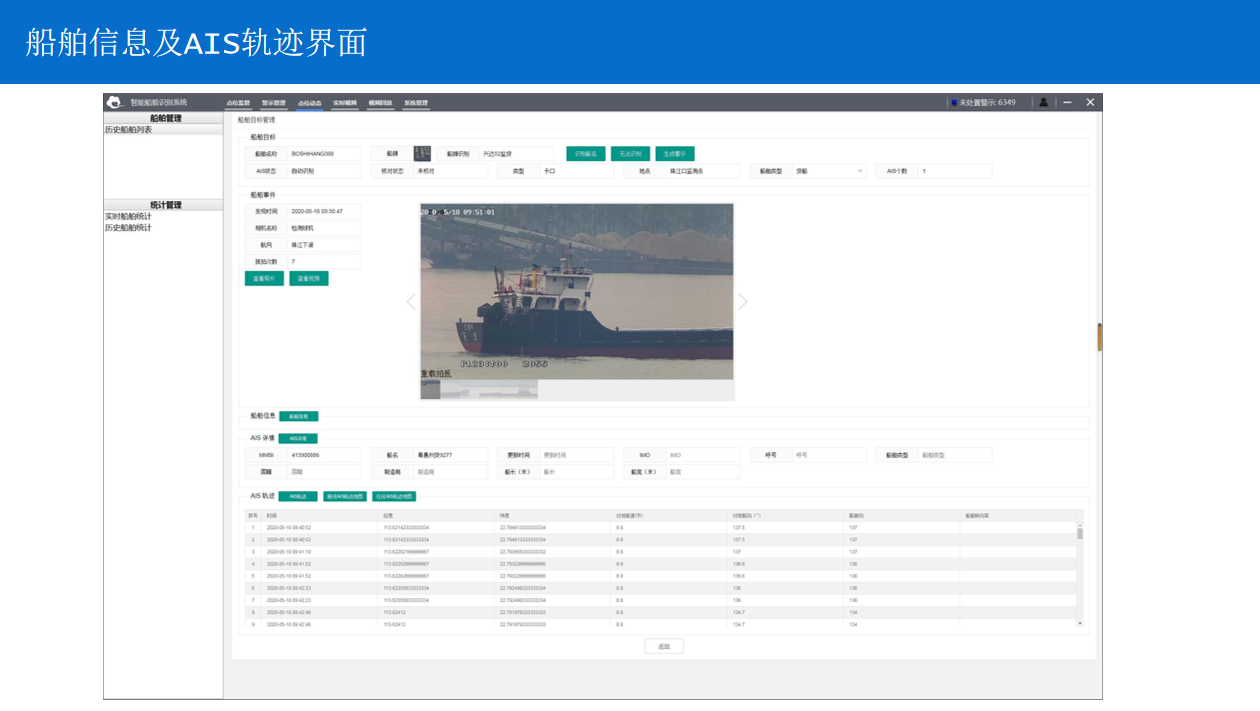Open the user profile icon in the title bar
Screen dimensions: 1260x711
[x=1041, y=102]
